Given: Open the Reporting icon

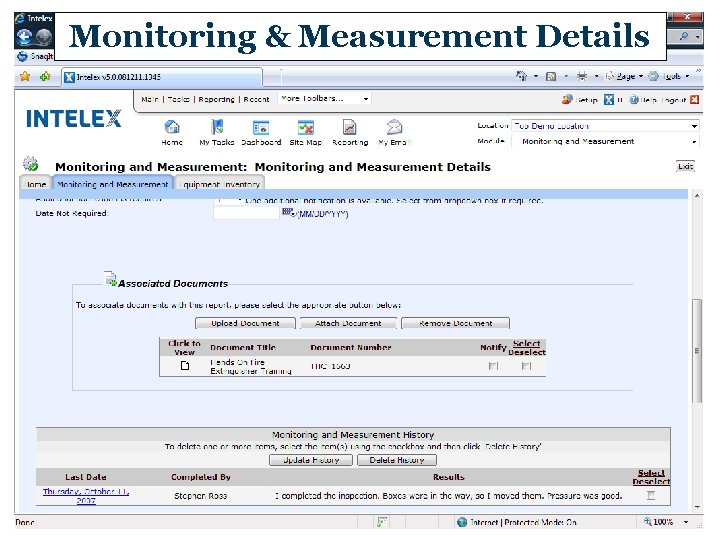Looking at the screenshot, I should [349, 127].
